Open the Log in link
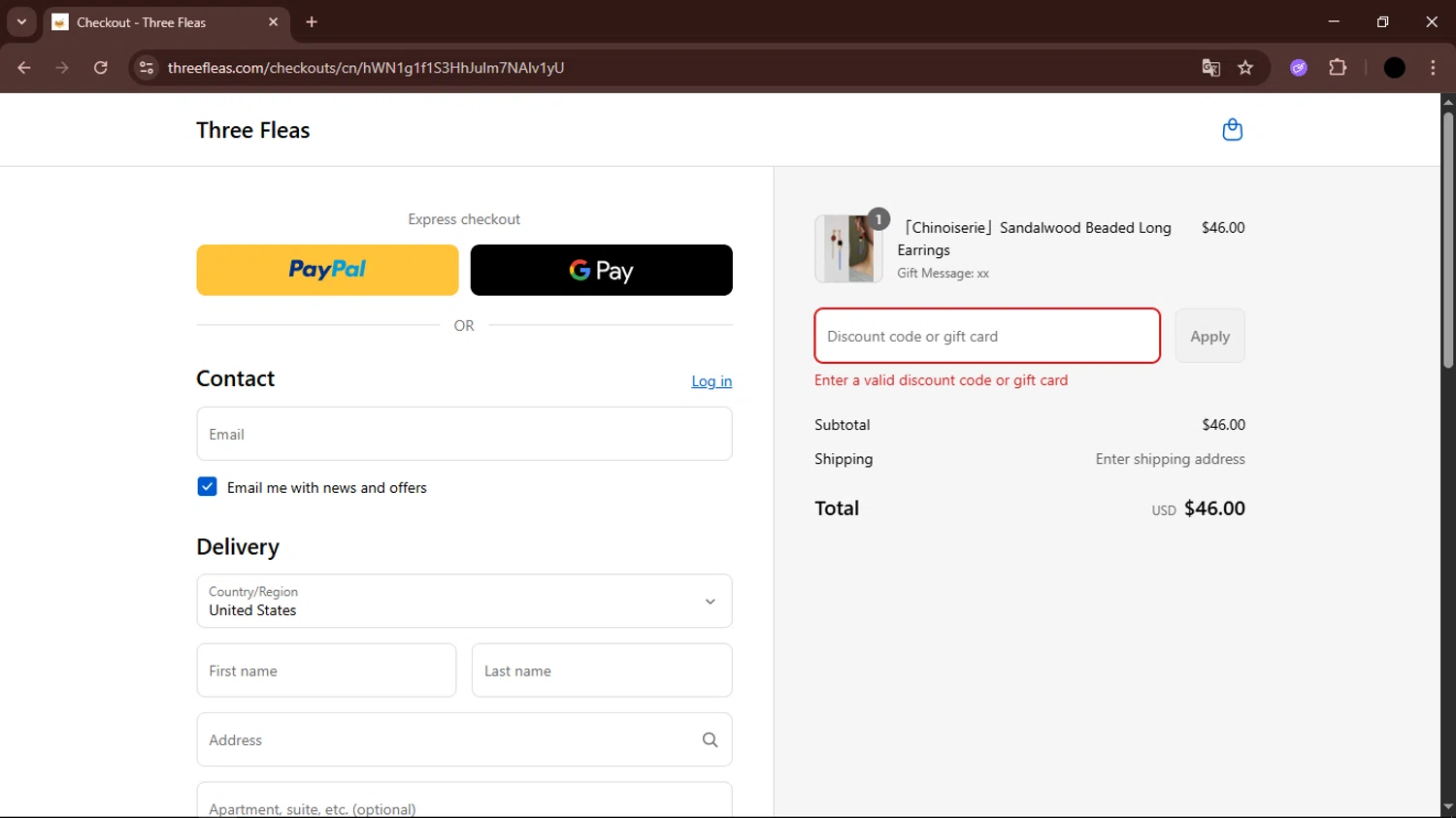Viewport: 1456px width, 818px height. tap(711, 381)
